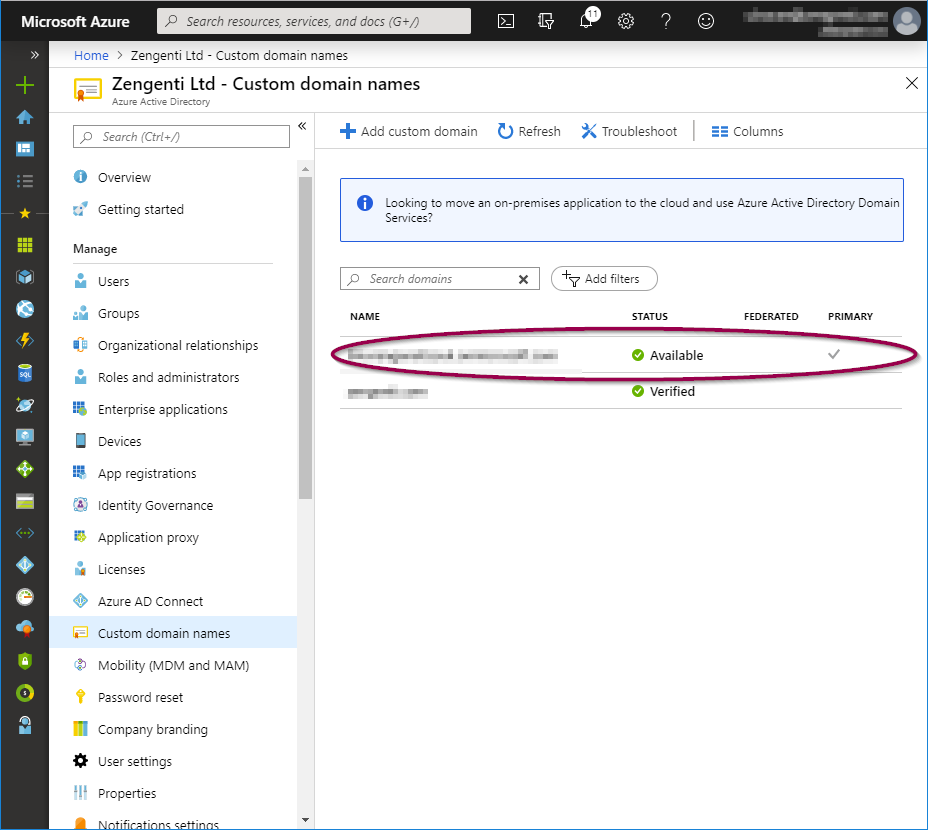Open Virtual networks icon in sidebar
This screenshot has height=830, width=928.
pyautogui.click(x=25, y=533)
